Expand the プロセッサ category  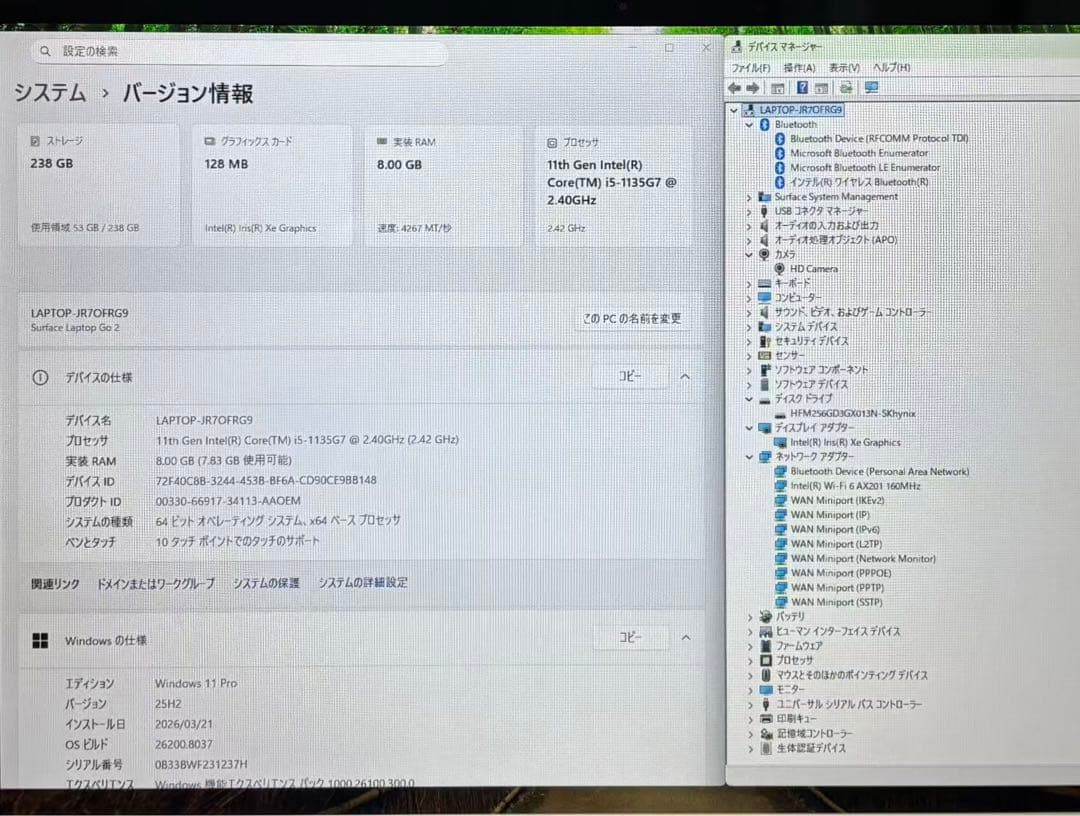coord(748,660)
